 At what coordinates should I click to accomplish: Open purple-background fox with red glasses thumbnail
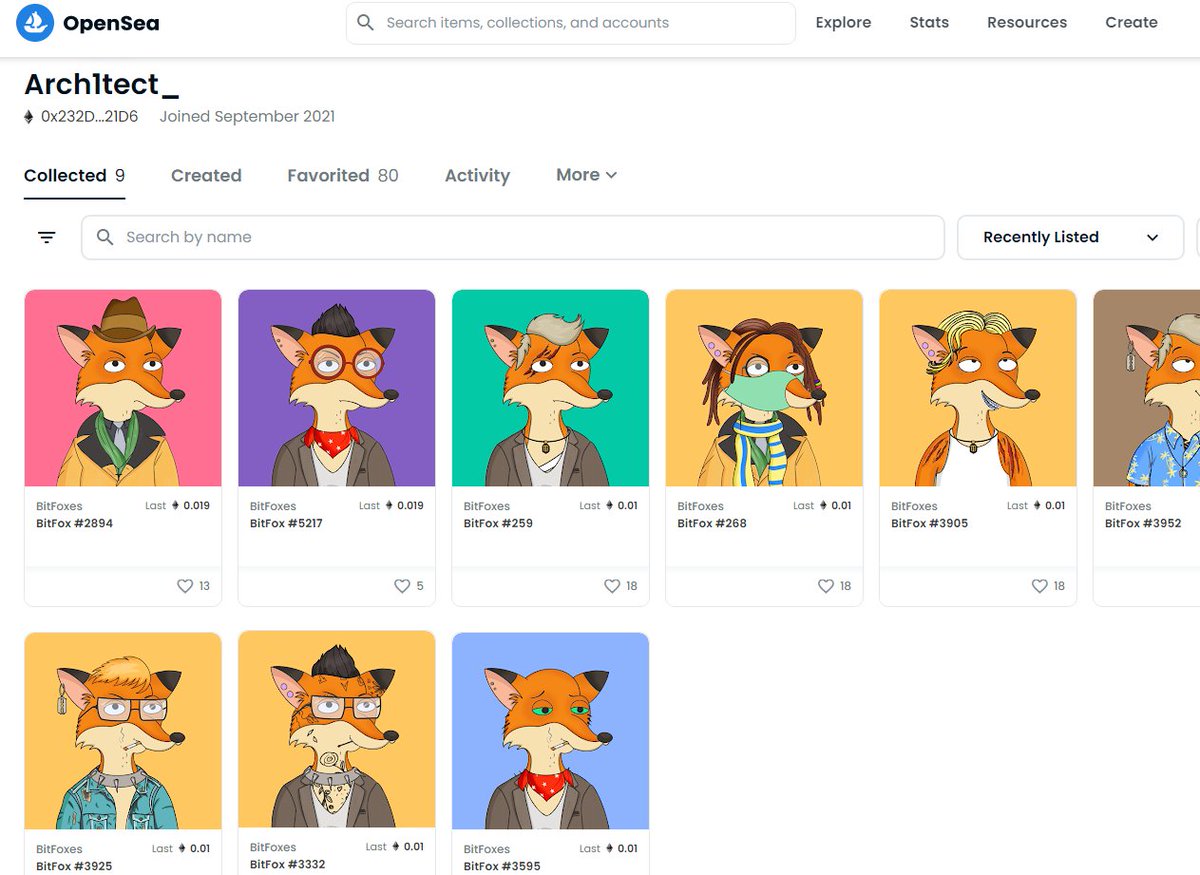[336, 388]
